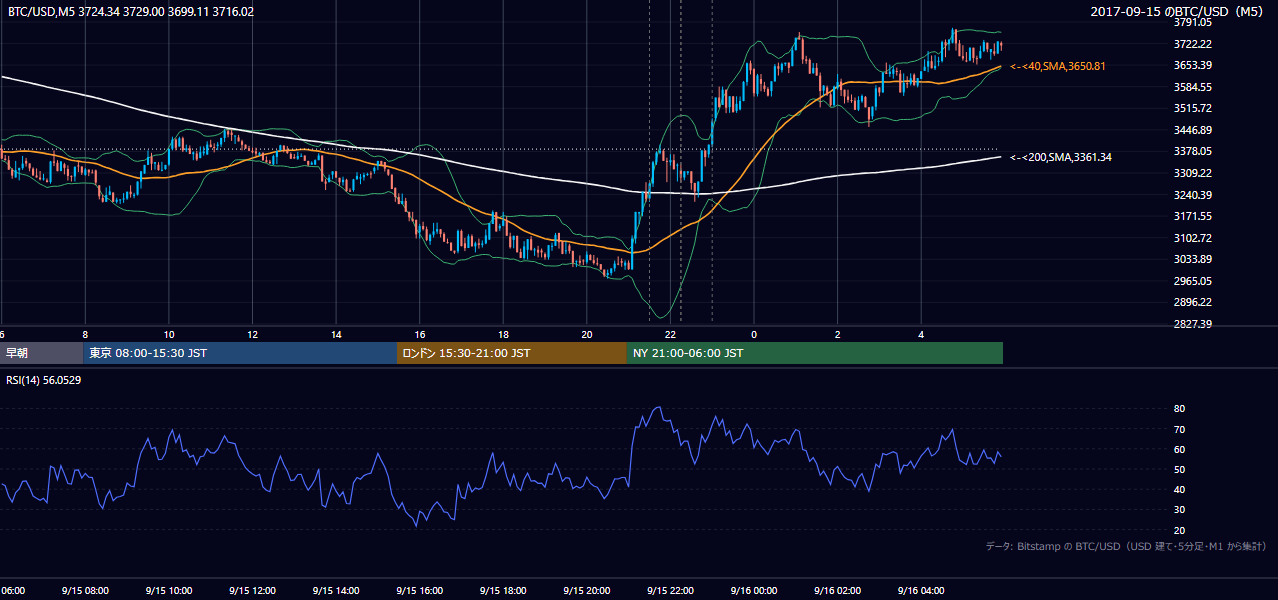Click RSI scale value 70
Viewport: 1278px width, 600px height.
click(x=1179, y=430)
